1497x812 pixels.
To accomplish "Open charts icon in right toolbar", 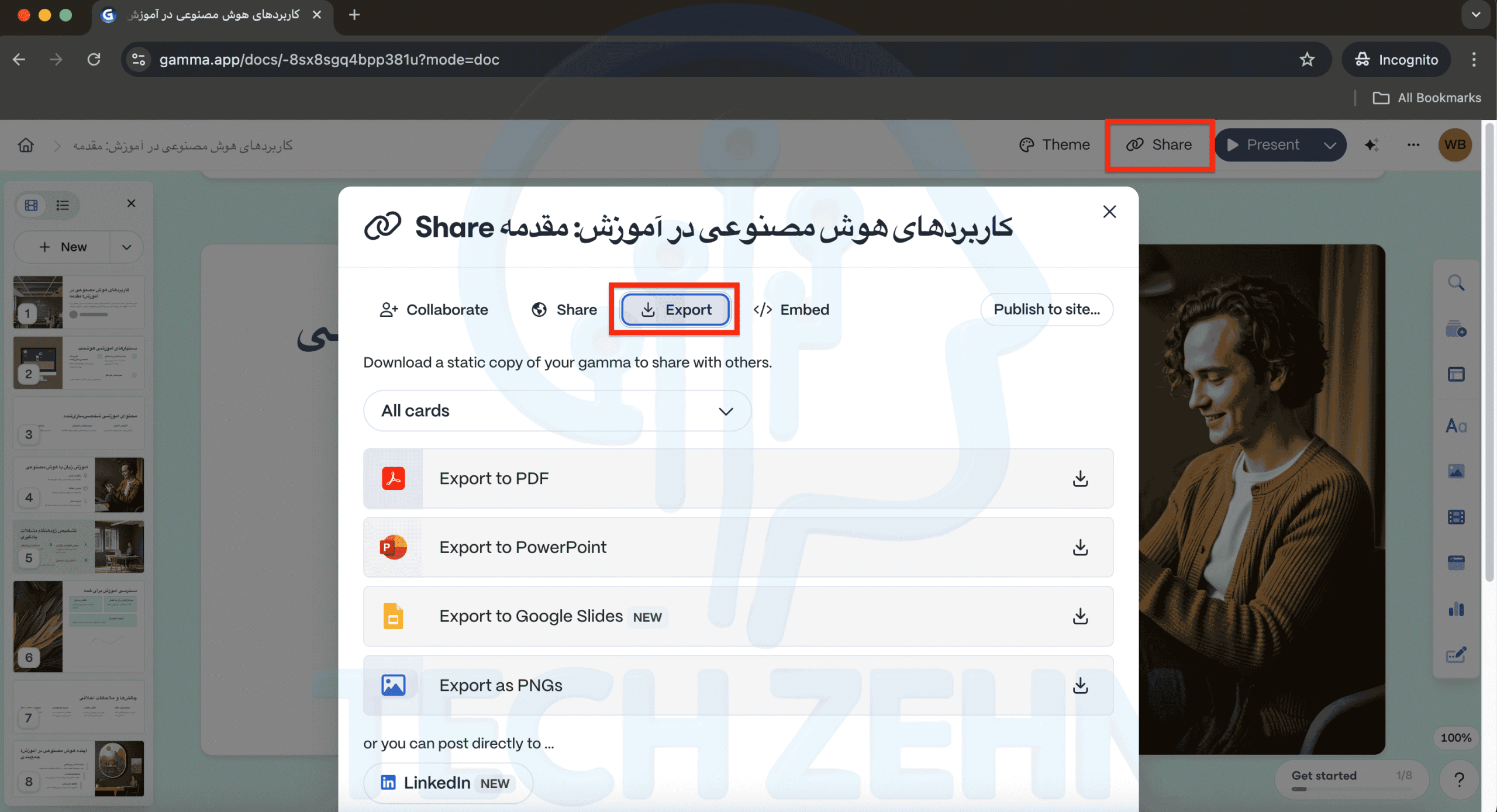I will pos(1456,609).
